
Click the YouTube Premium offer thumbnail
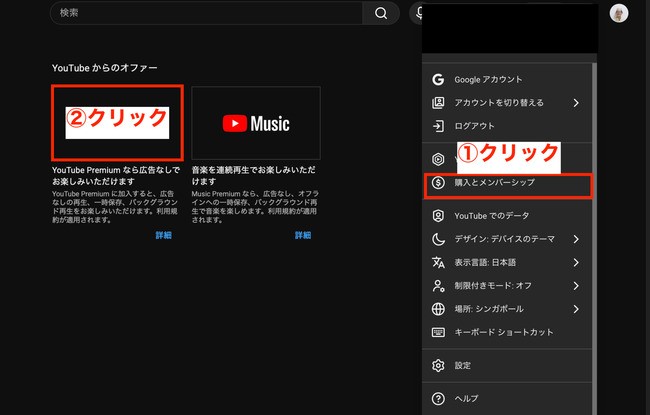(117, 123)
